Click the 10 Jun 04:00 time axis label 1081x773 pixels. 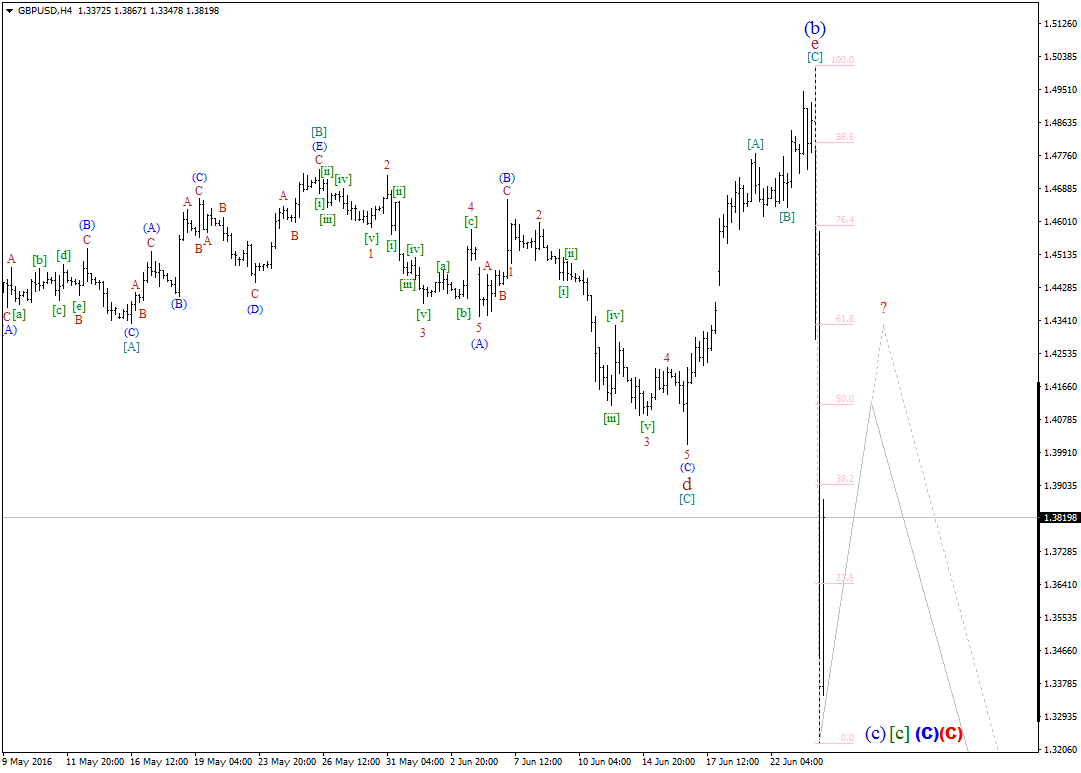point(605,762)
